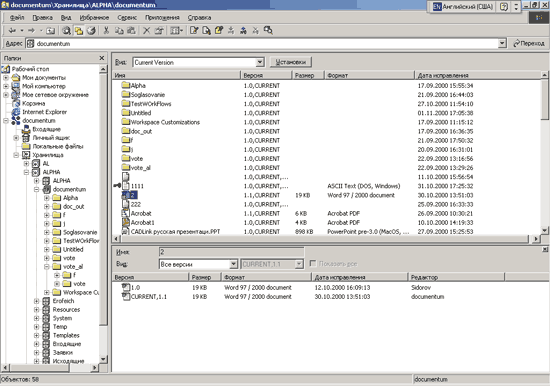Click the language bar help icon
Viewport: 550px width, 386px height.
[504, 7]
